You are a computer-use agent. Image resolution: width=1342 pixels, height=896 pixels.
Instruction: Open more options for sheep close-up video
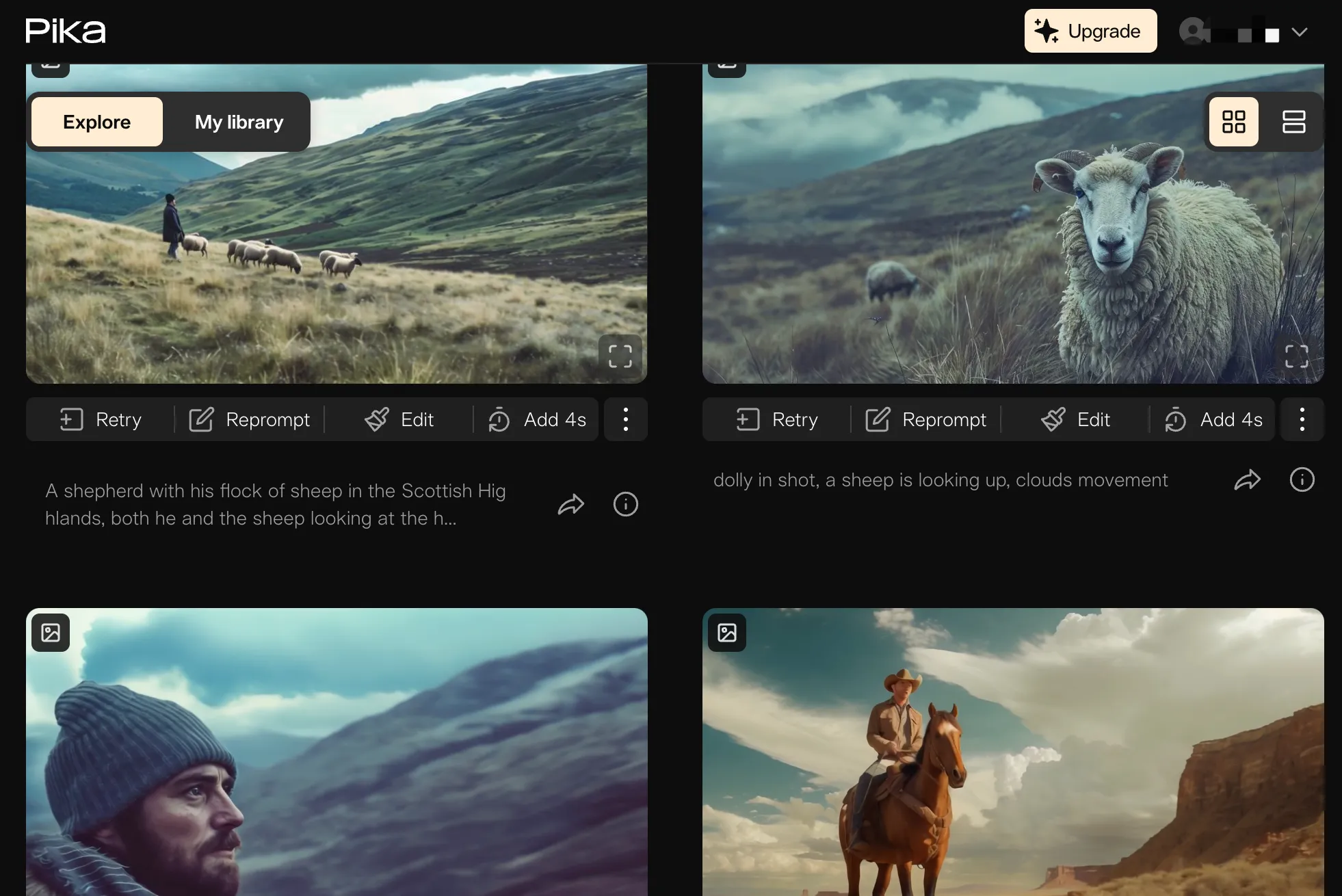click(1302, 419)
